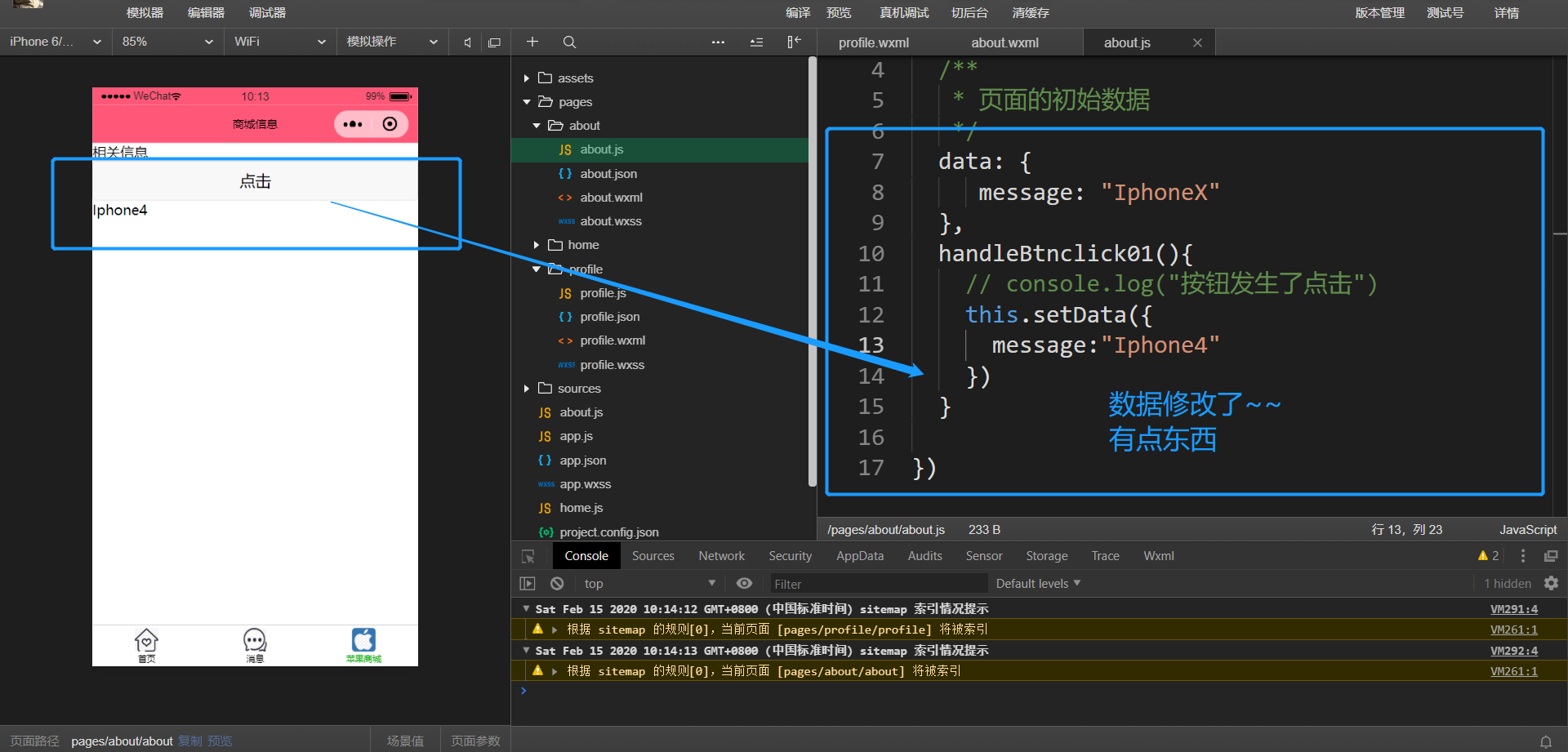Clear console with the ban icon
Image resolution: width=1568 pixels, height=752 pixels.
557,583
